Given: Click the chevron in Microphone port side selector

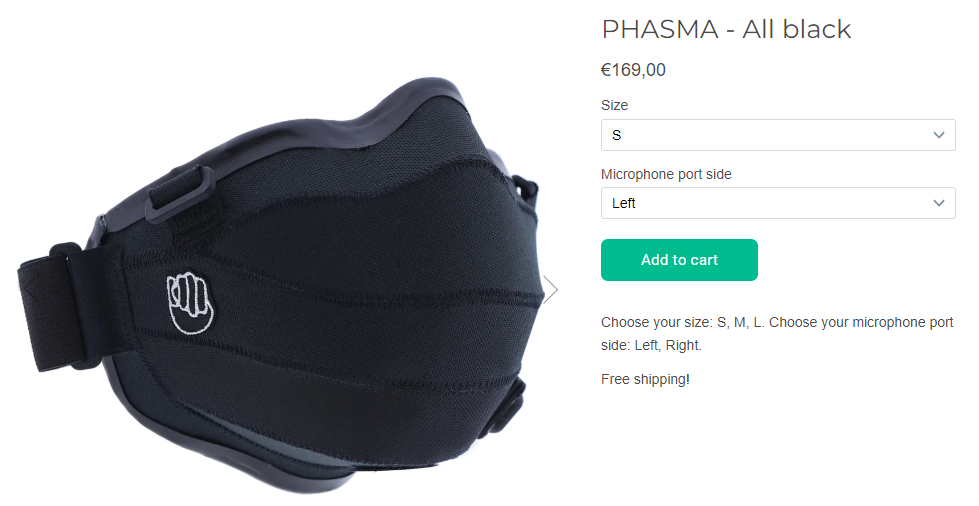Looking at the screenshot, I should 938,203.
